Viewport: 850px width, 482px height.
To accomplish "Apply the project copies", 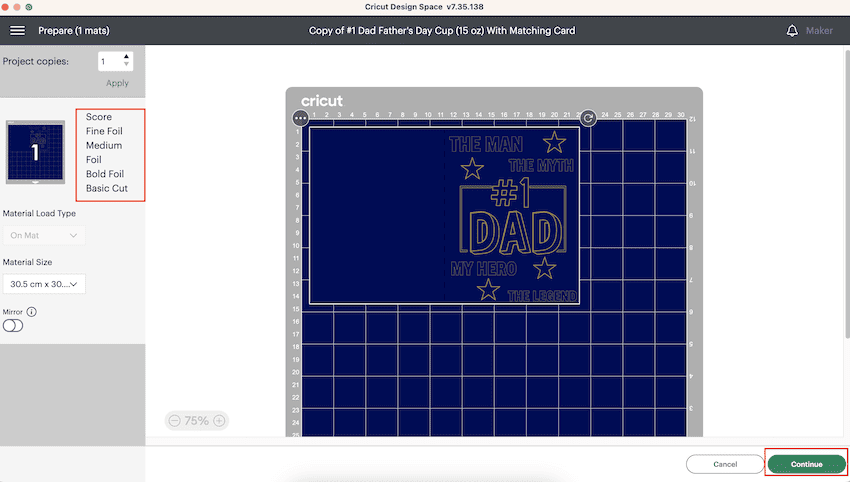I will click(x=117, y=83).
